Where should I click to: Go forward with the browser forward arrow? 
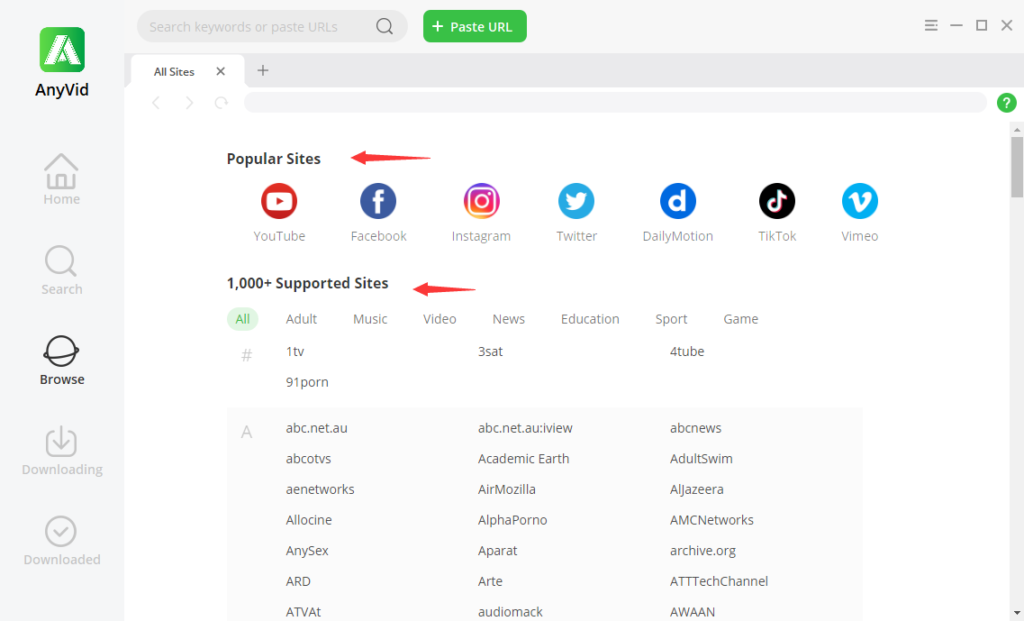189,103
